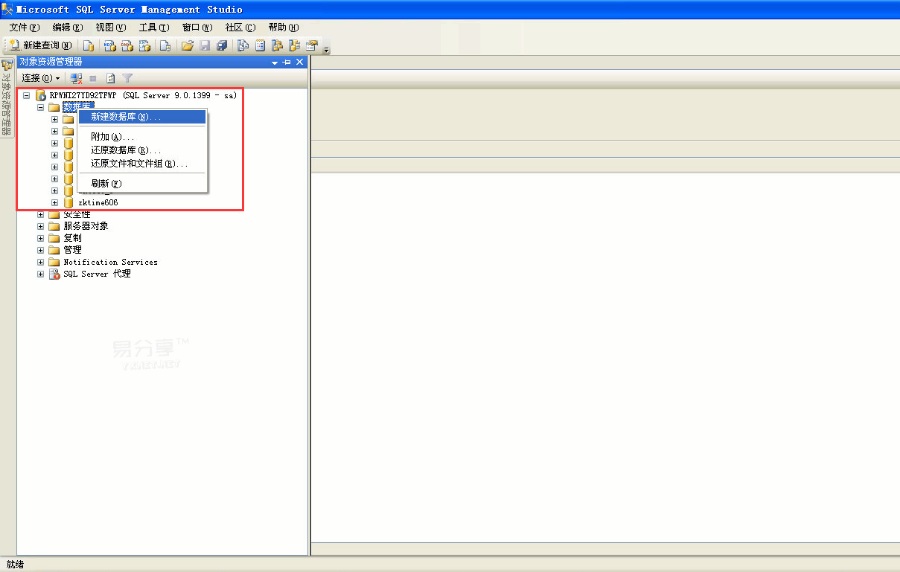The height and width of the screenshot is (572, 900).
Task: Choose 还原数据库 from the context menu
Action: (x=142, y=150)
